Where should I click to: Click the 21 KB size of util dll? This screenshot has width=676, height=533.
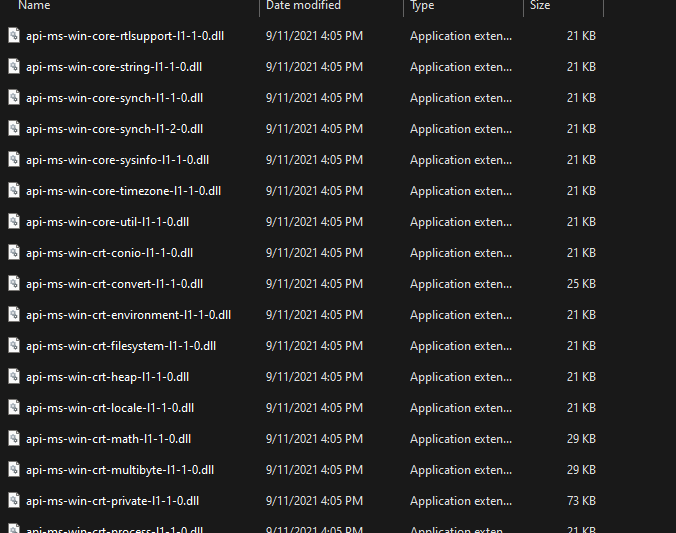[581, 222]
